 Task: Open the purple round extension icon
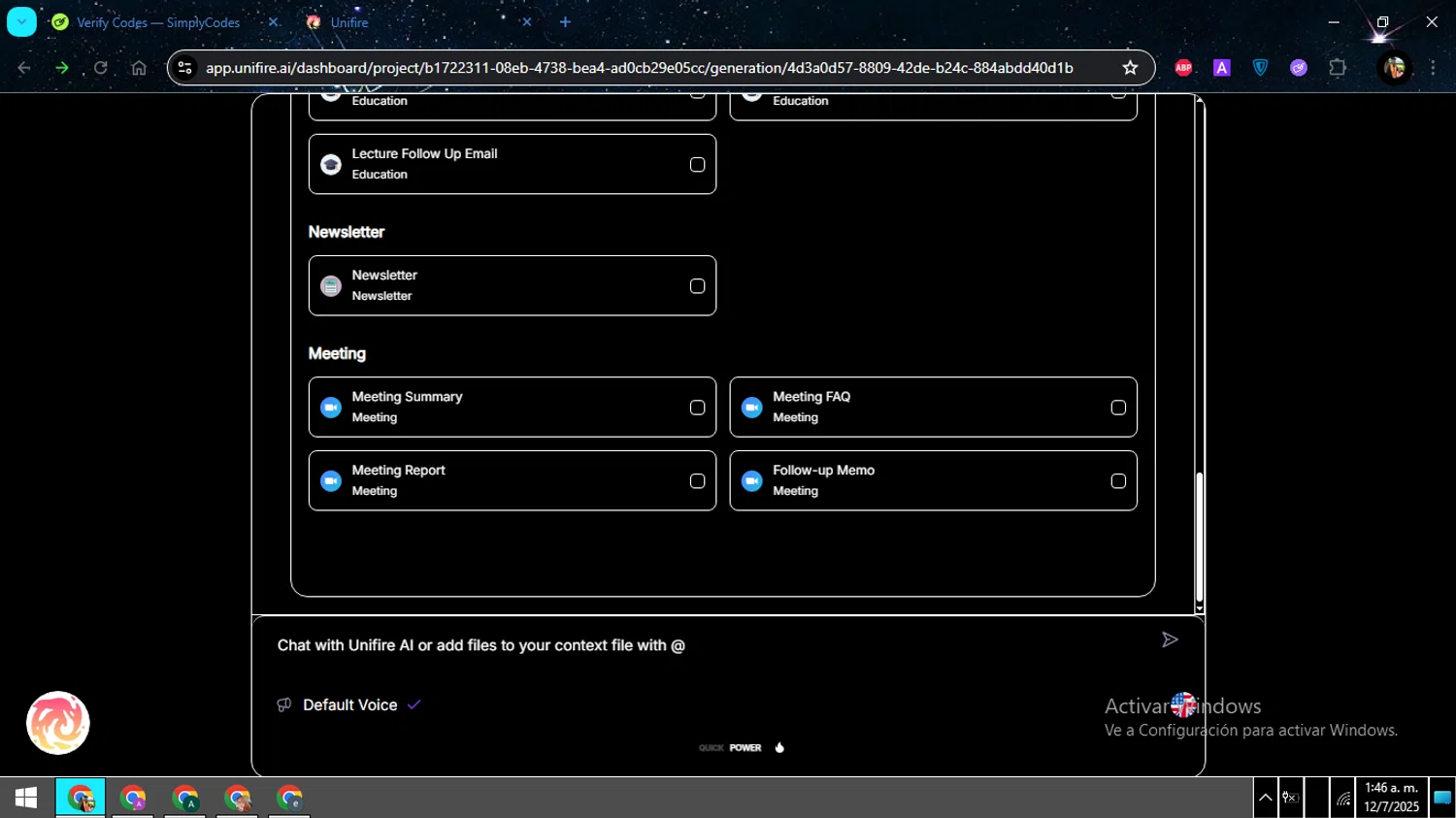[1299, 68]
